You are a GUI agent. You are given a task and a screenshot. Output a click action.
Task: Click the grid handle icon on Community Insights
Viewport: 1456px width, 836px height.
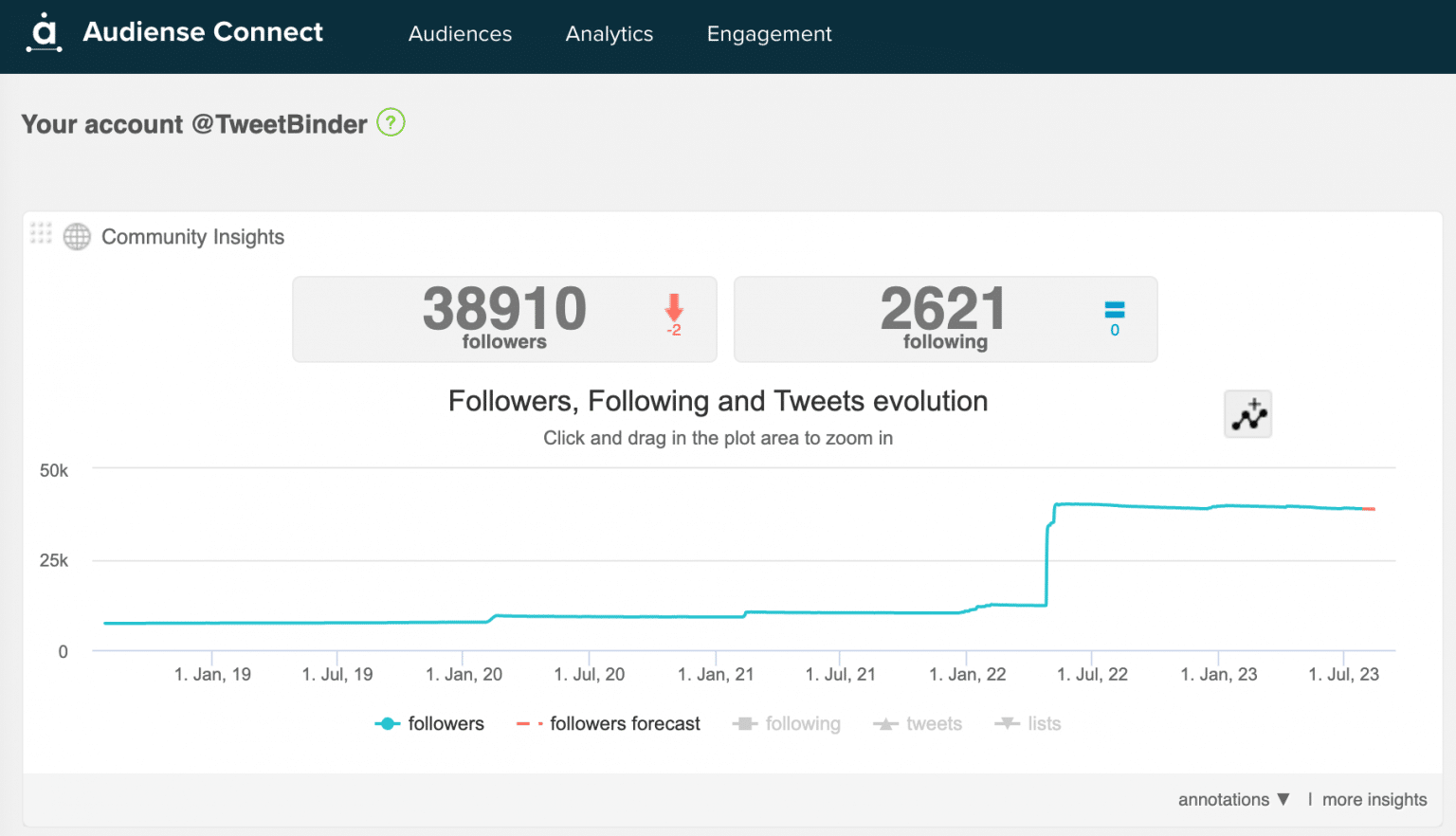[x=41, y=233]
